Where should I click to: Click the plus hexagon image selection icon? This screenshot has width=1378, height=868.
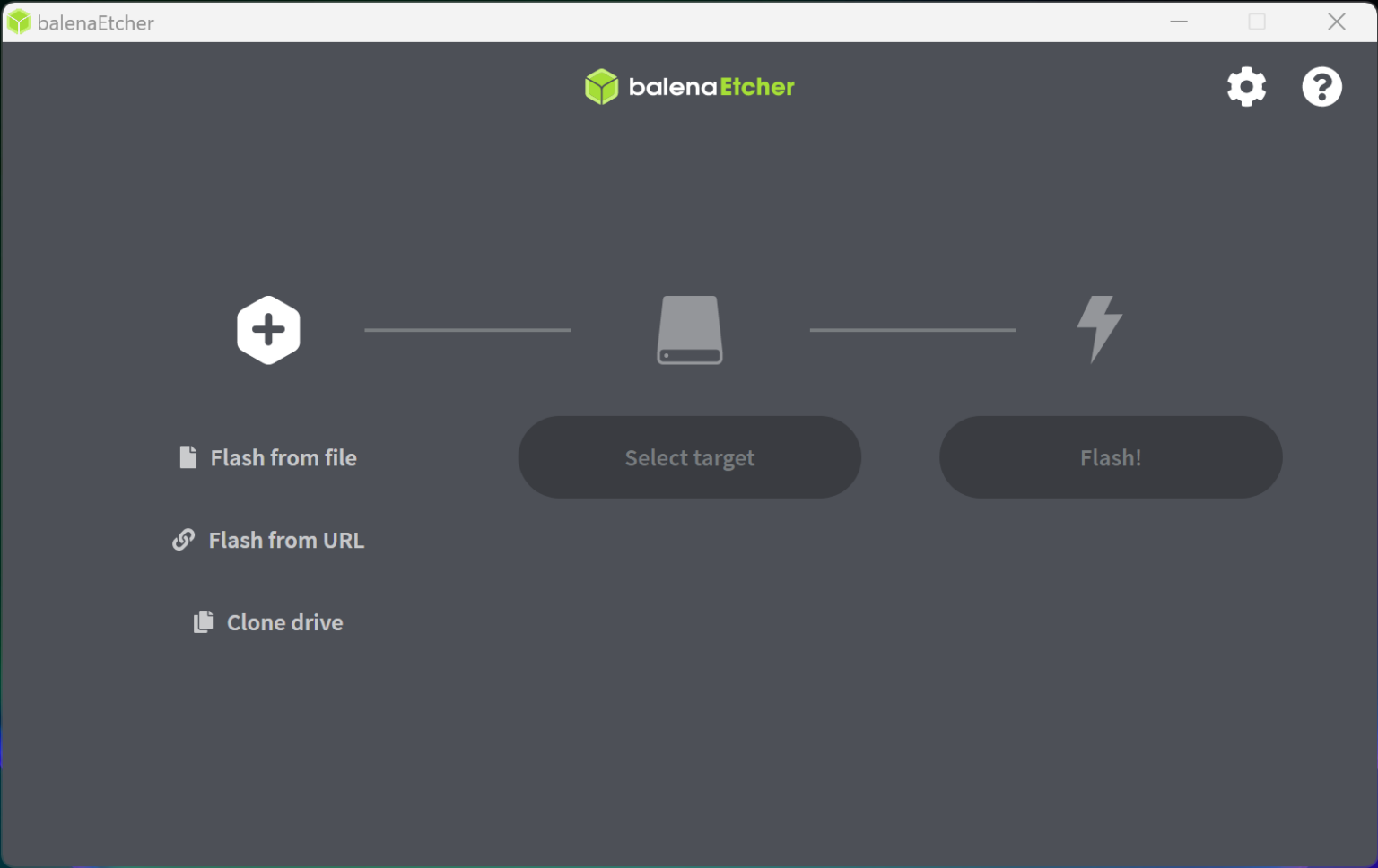268,330
